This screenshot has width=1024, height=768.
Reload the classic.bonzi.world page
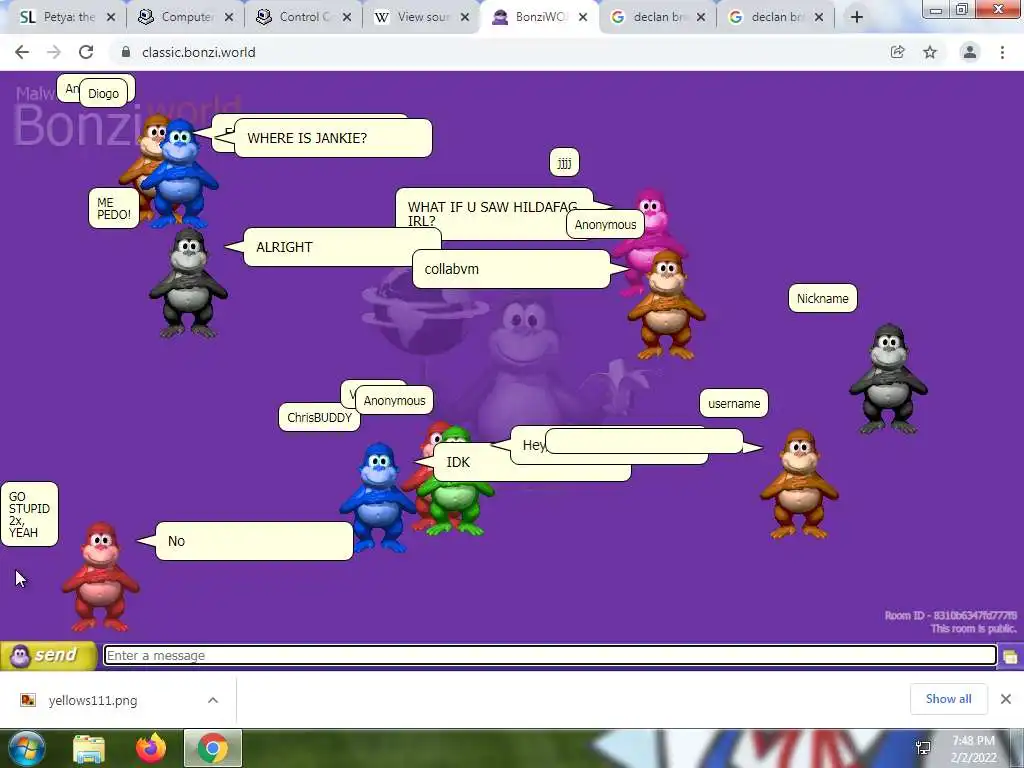coord(86,52)
